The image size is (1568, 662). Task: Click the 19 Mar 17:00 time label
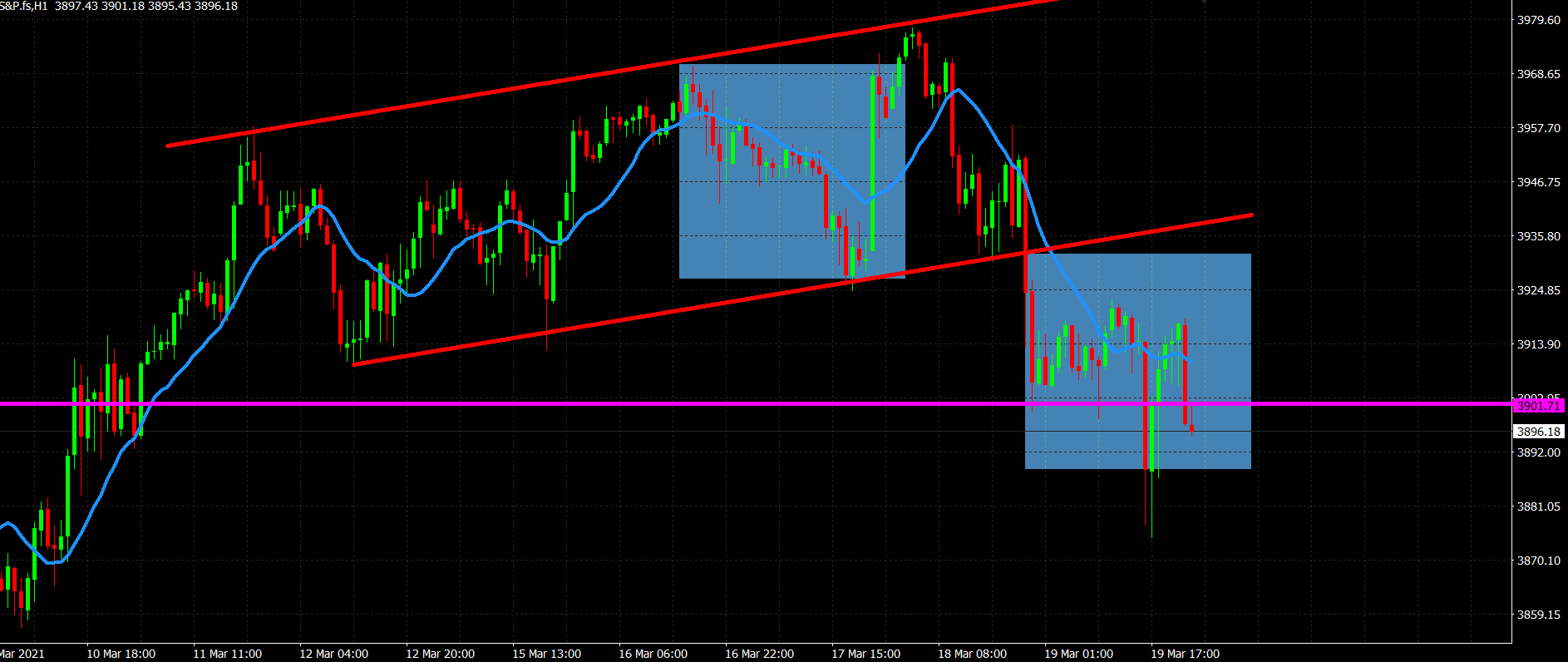click(1185, 654)
